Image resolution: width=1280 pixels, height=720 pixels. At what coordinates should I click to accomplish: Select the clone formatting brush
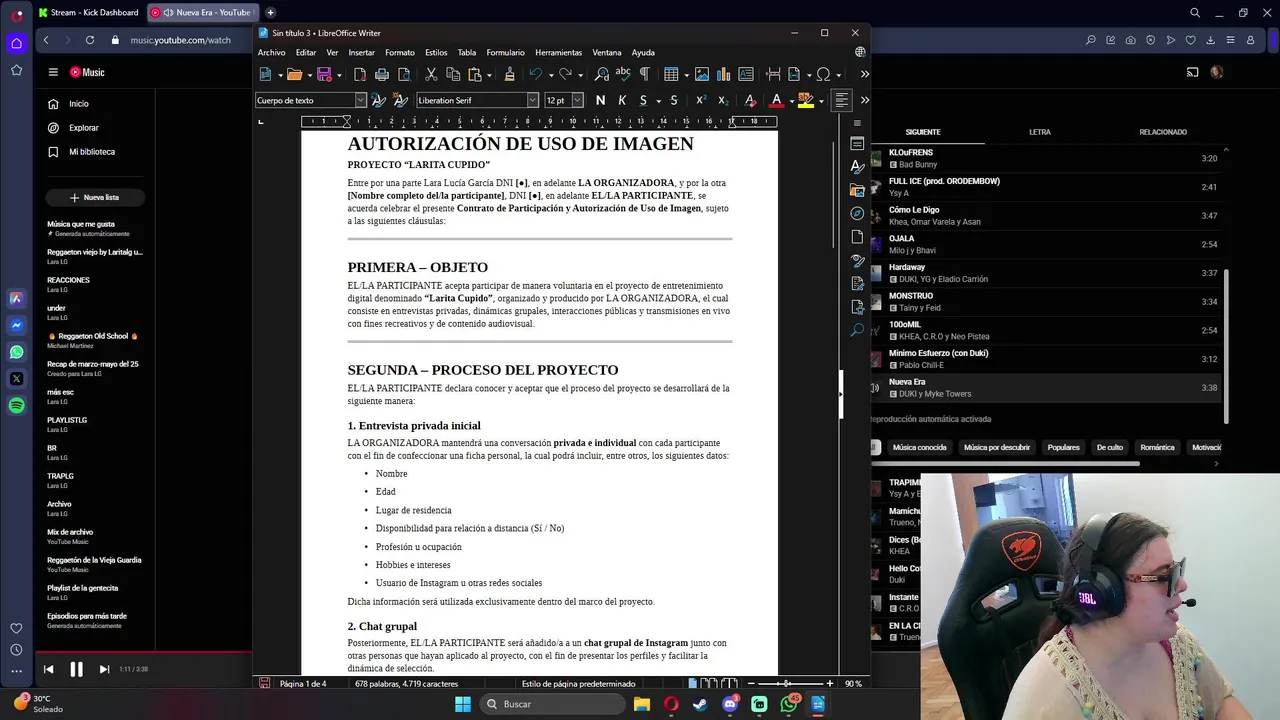(509, 74)
